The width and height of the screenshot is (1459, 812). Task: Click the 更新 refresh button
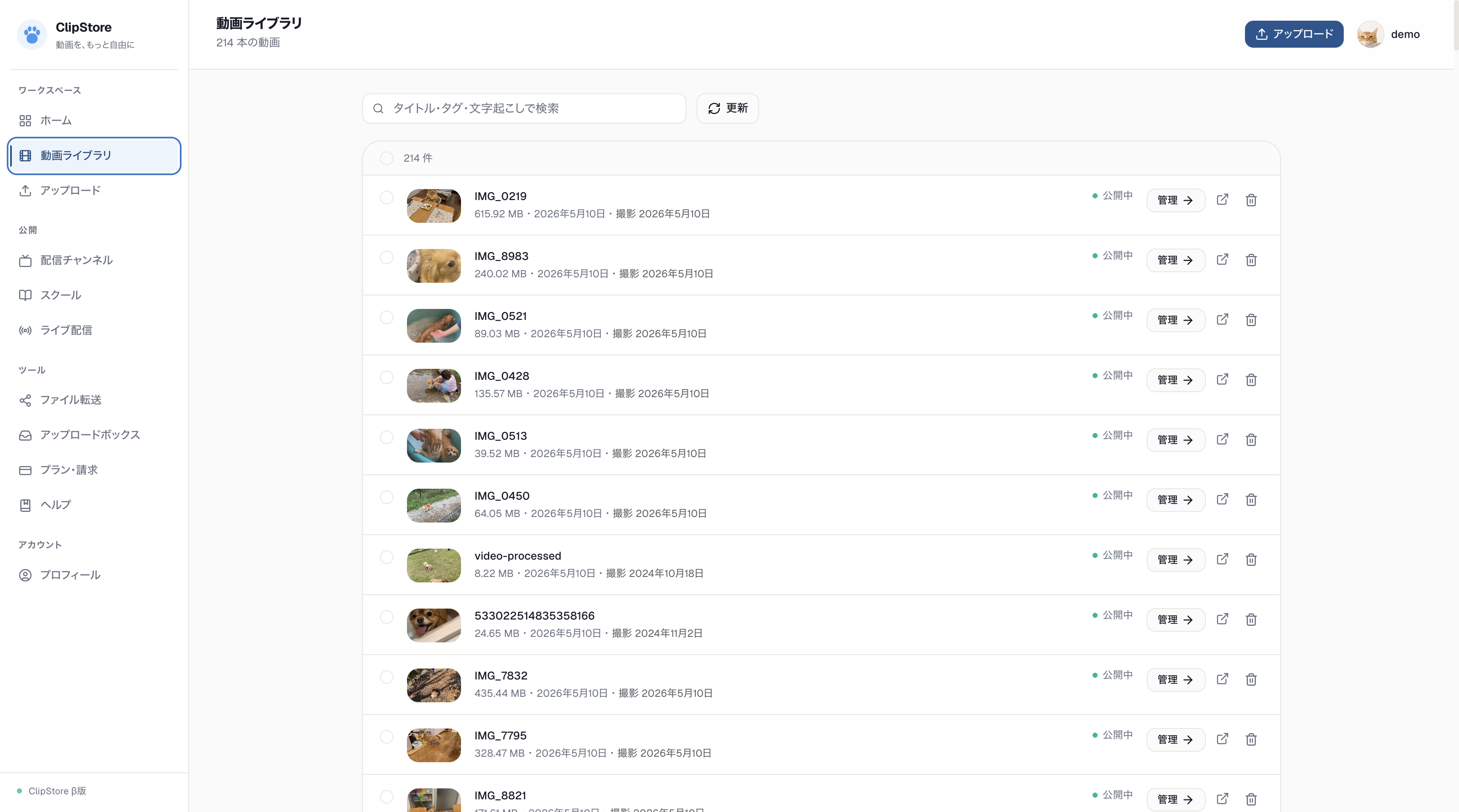pyautogui.click(x=727, y=108)
